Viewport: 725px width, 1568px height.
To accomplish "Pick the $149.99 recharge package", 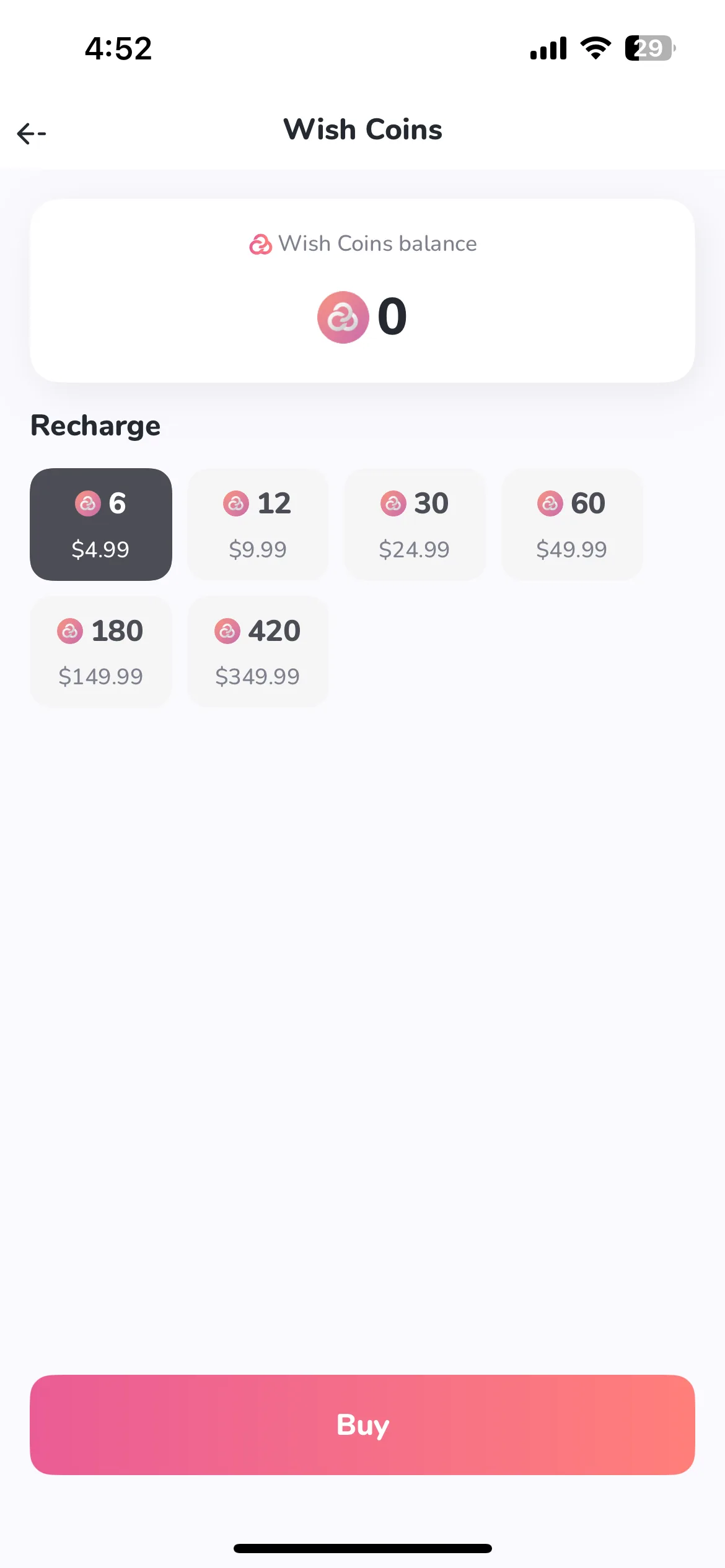I will coord(101,651).
